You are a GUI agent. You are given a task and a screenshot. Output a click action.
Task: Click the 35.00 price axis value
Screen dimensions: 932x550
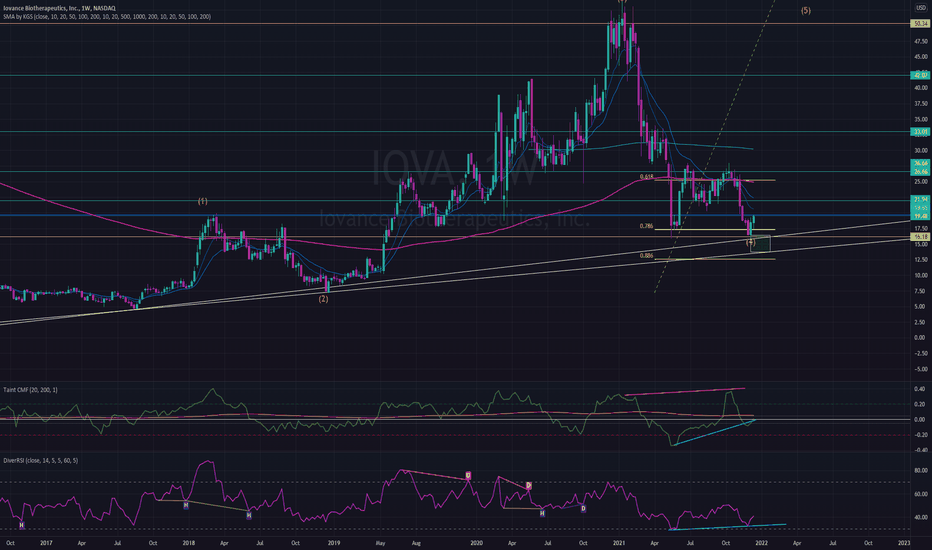coord(921,120)
